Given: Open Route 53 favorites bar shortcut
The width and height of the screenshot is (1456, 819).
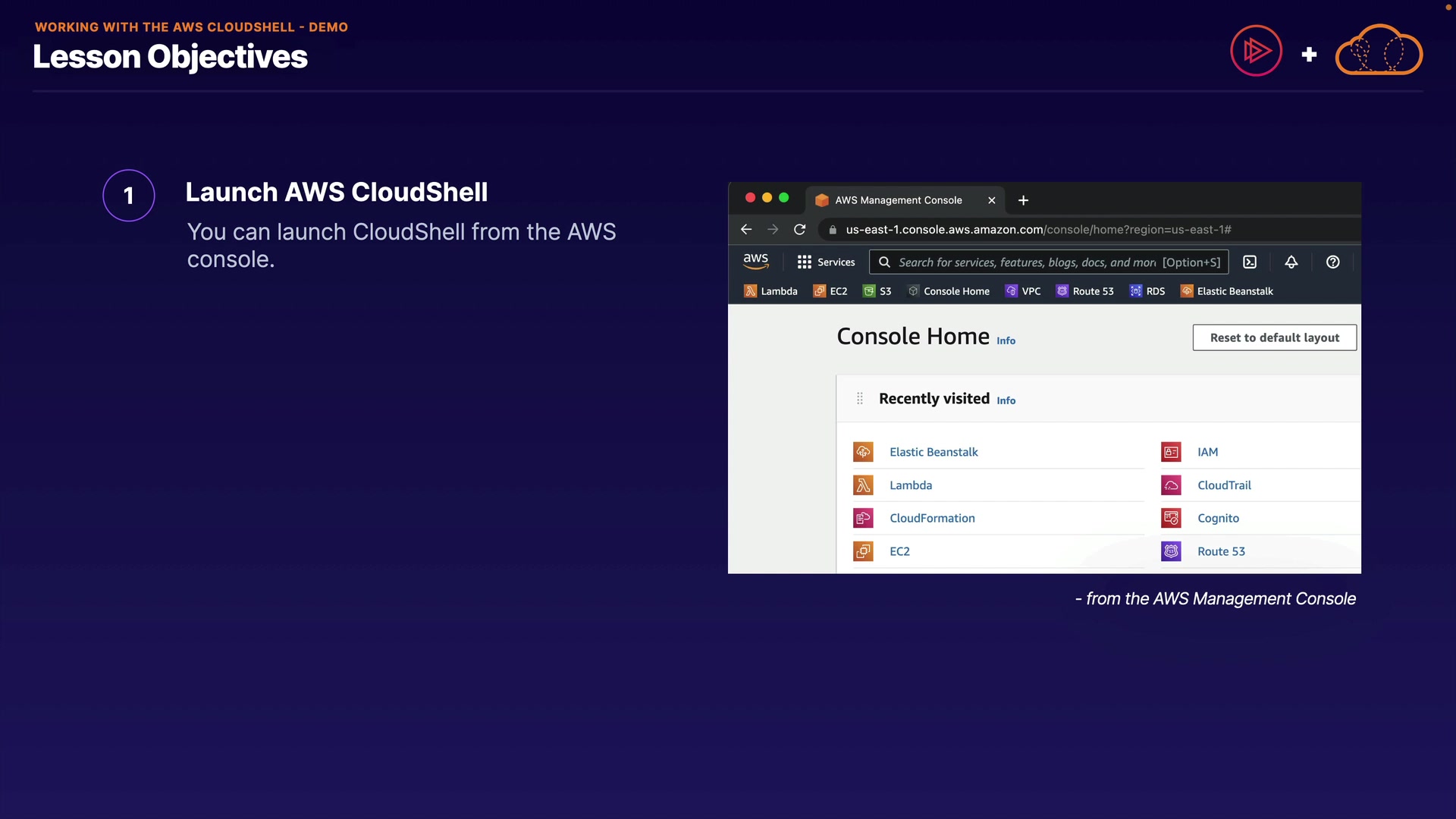Looking at the screenshot, I should [x=1085, y=291].
